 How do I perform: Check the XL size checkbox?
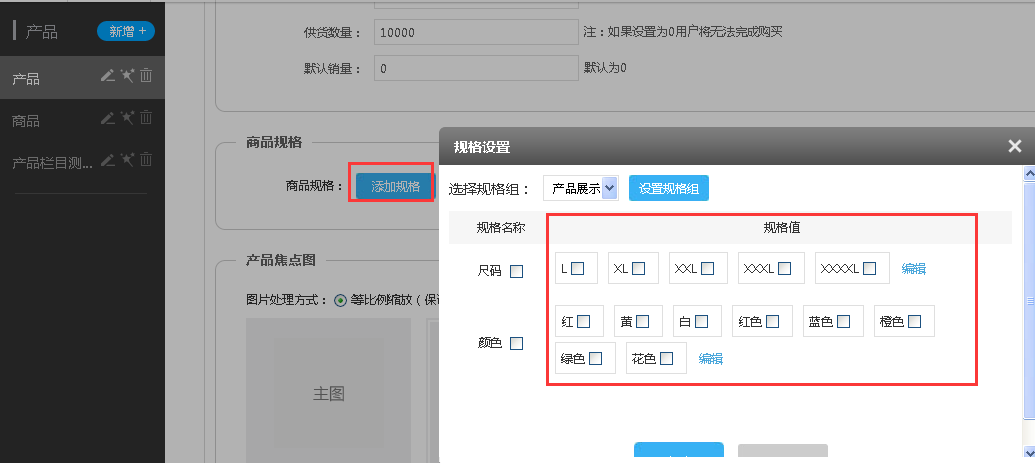pos(638,268)
